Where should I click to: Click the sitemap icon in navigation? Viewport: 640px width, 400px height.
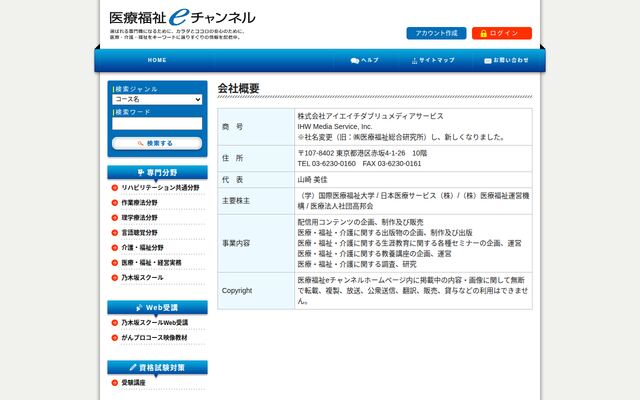[415, 61]
